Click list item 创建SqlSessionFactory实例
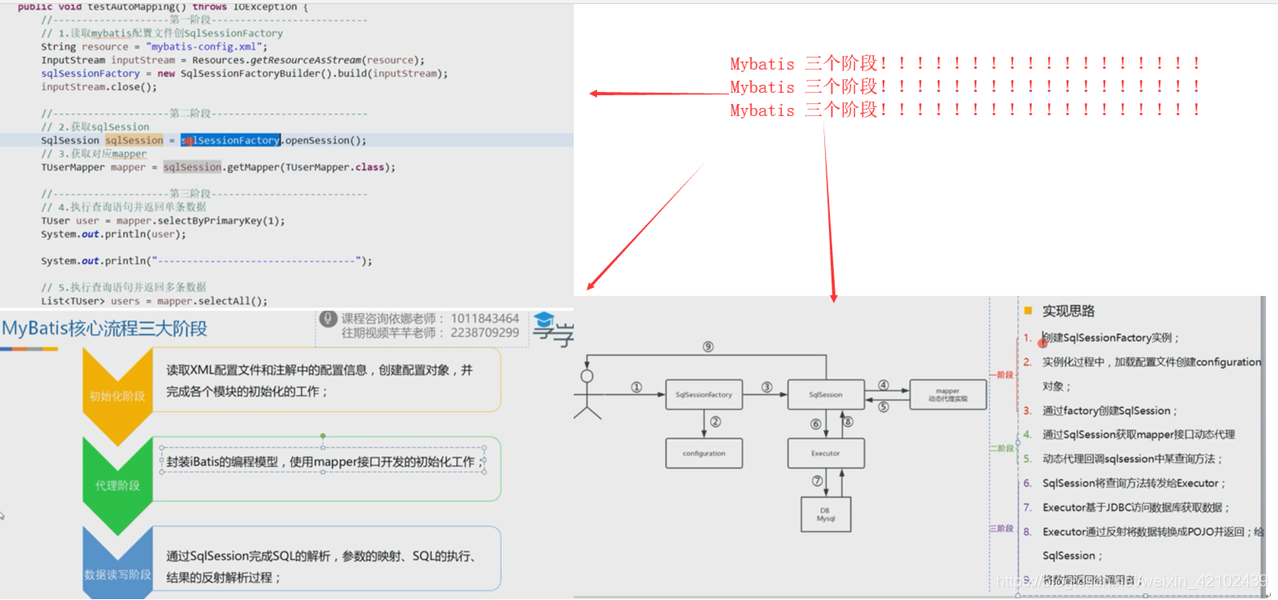This screenshot has height=600, width=1278. point(1111,338)
